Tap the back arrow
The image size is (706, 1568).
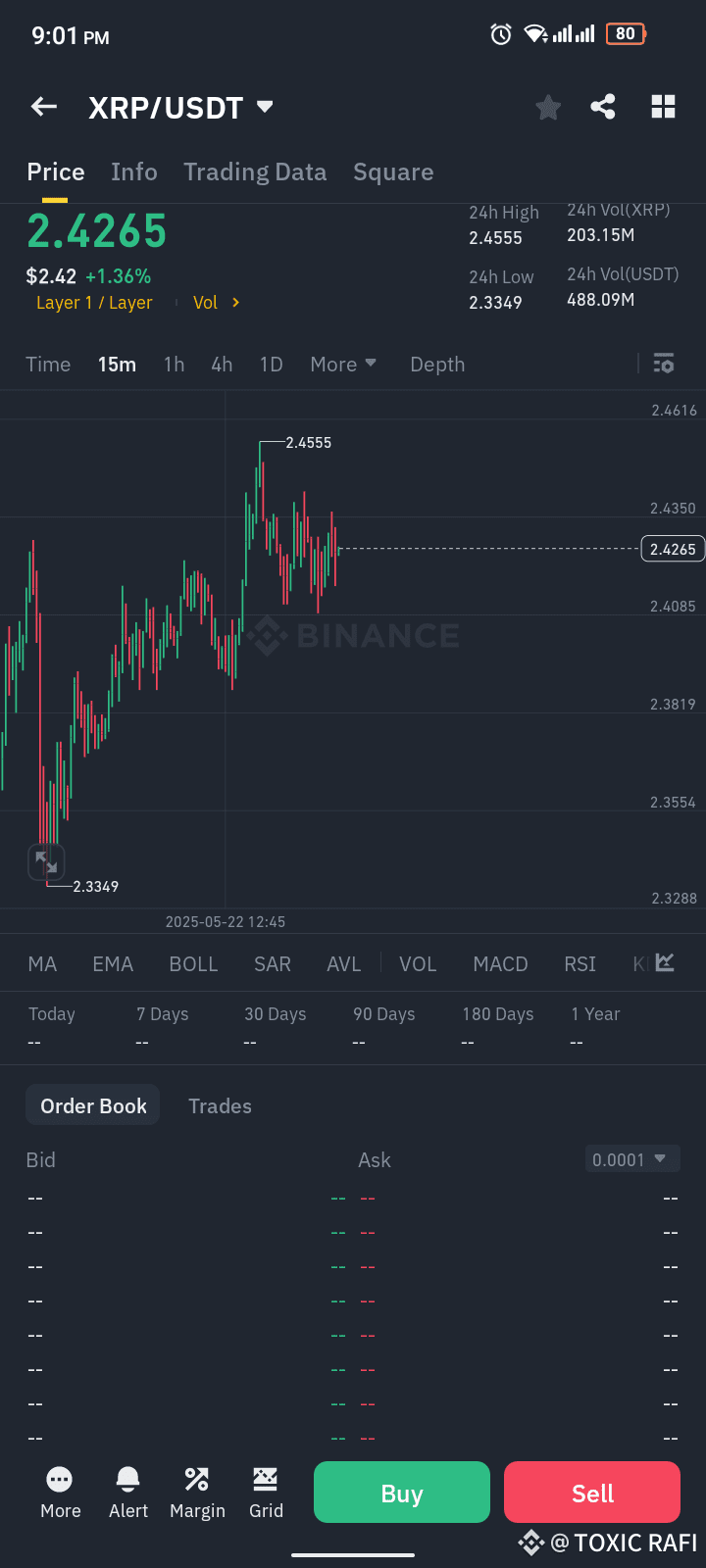click(43, 106)
